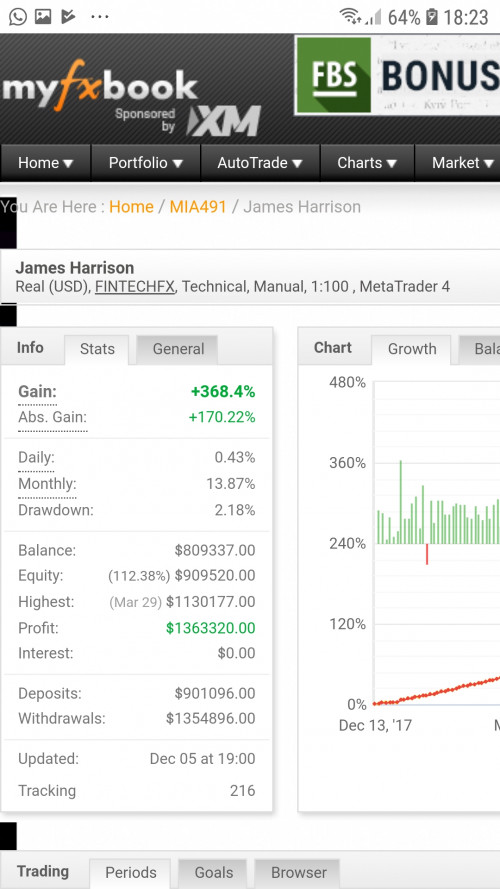Follow the Home breadcrumb link
The width and height of the screenshot is (500, 889).
point(132,207)
